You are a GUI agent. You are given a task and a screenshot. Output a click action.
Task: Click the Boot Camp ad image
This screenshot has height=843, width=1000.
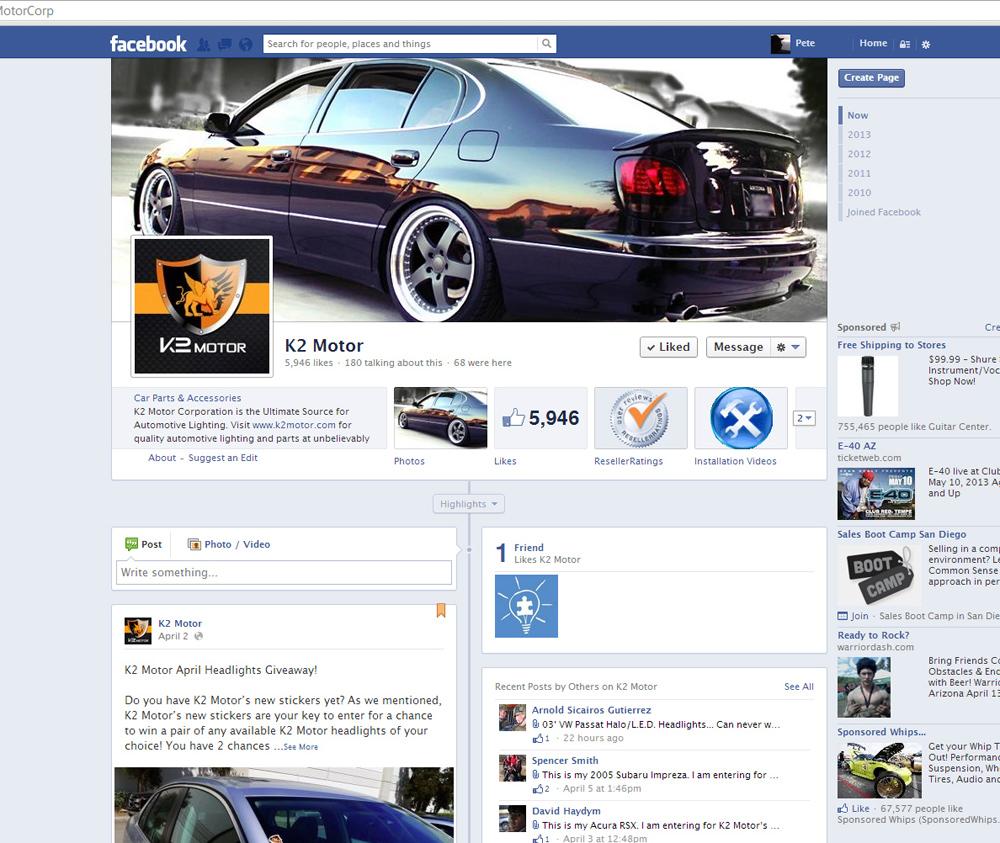click(879, 575)
